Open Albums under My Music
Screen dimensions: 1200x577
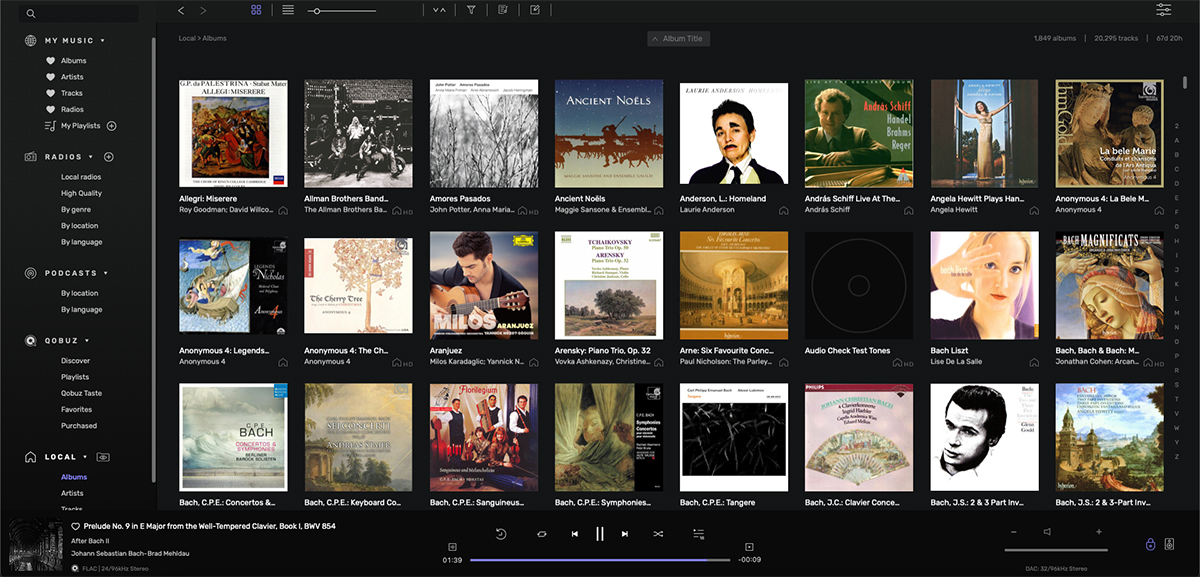pos(73,61)
